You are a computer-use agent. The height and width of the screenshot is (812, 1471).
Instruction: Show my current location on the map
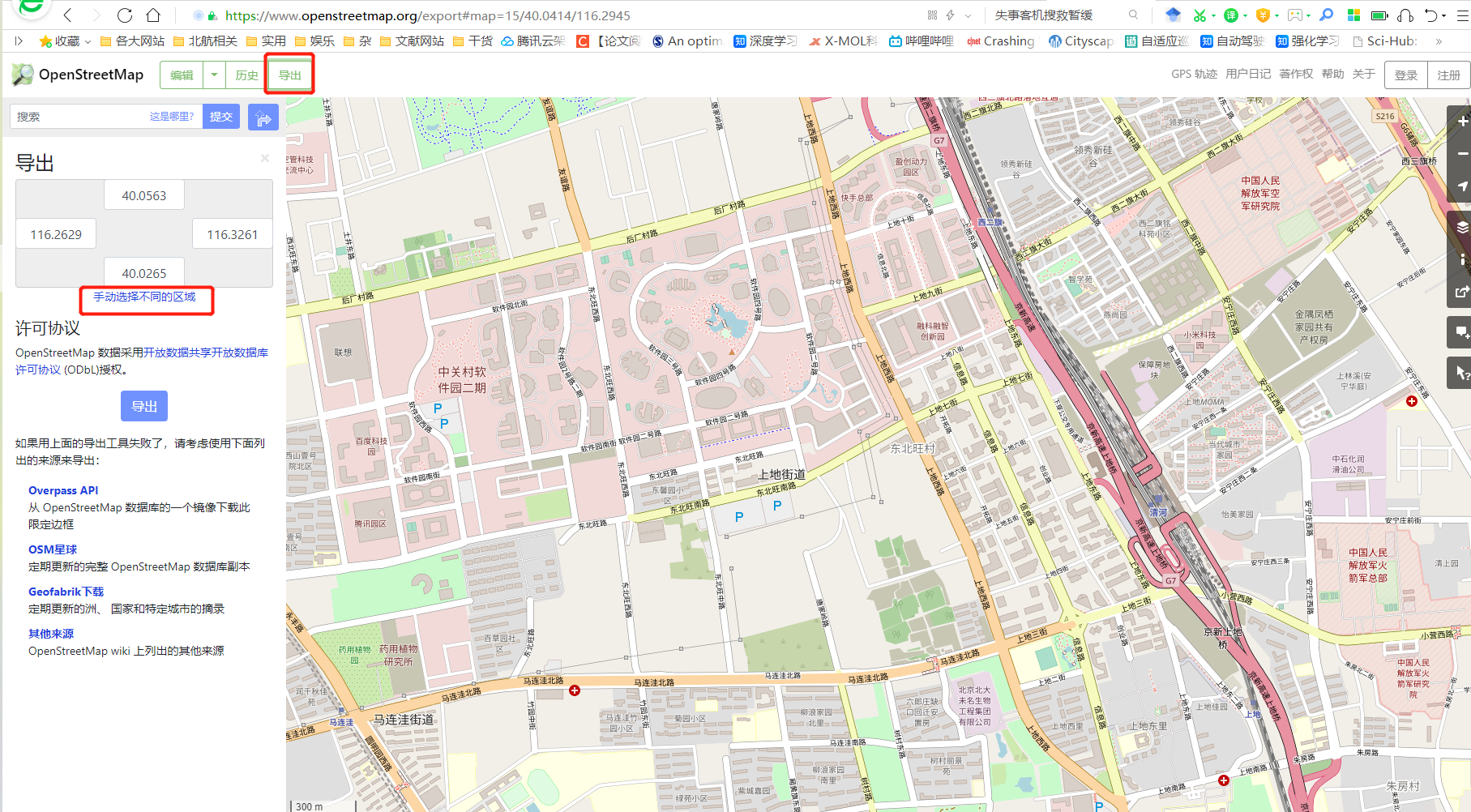[x=1460, y=185]
